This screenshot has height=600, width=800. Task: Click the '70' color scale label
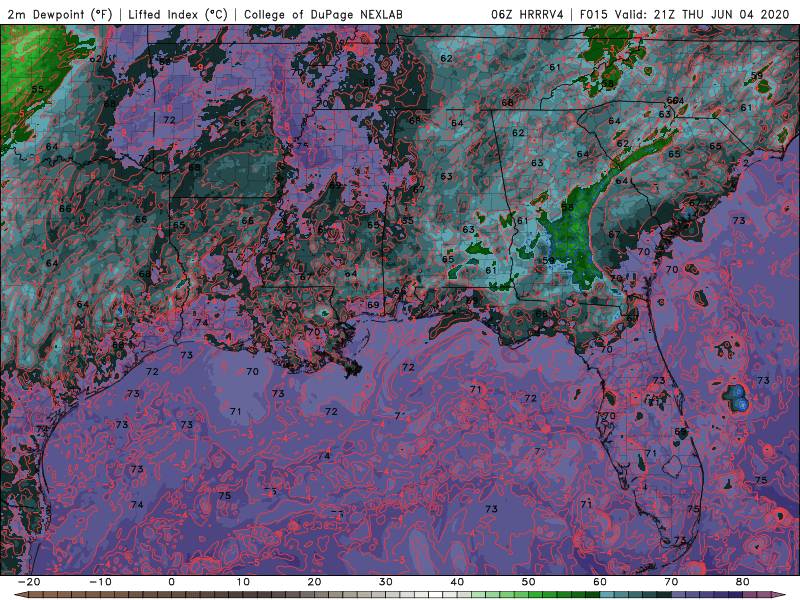[x=671, y=582]
